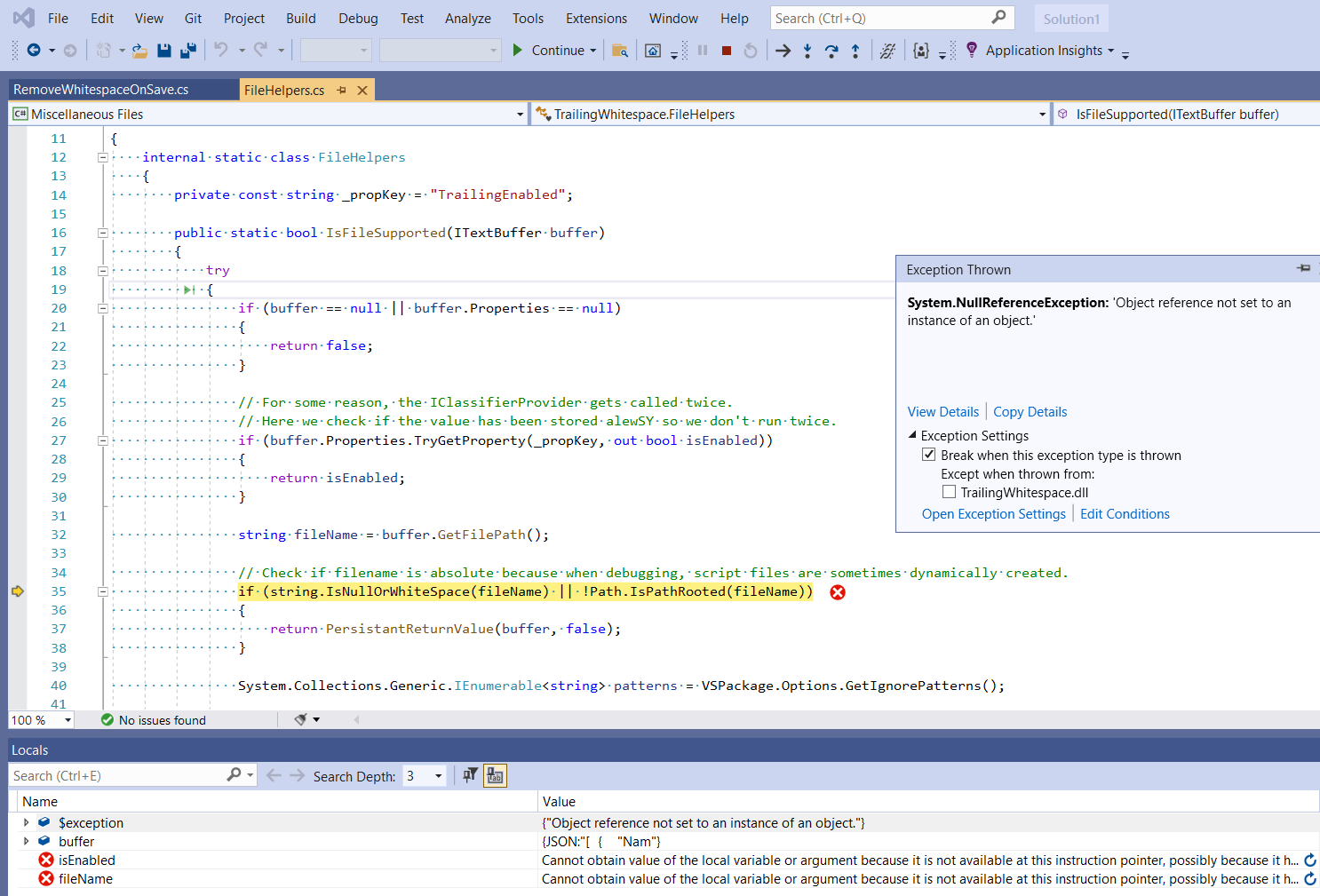Click the Application Insights lightbulb icon
Viewport: 1320px width, 896px height.
coord(971,50)
